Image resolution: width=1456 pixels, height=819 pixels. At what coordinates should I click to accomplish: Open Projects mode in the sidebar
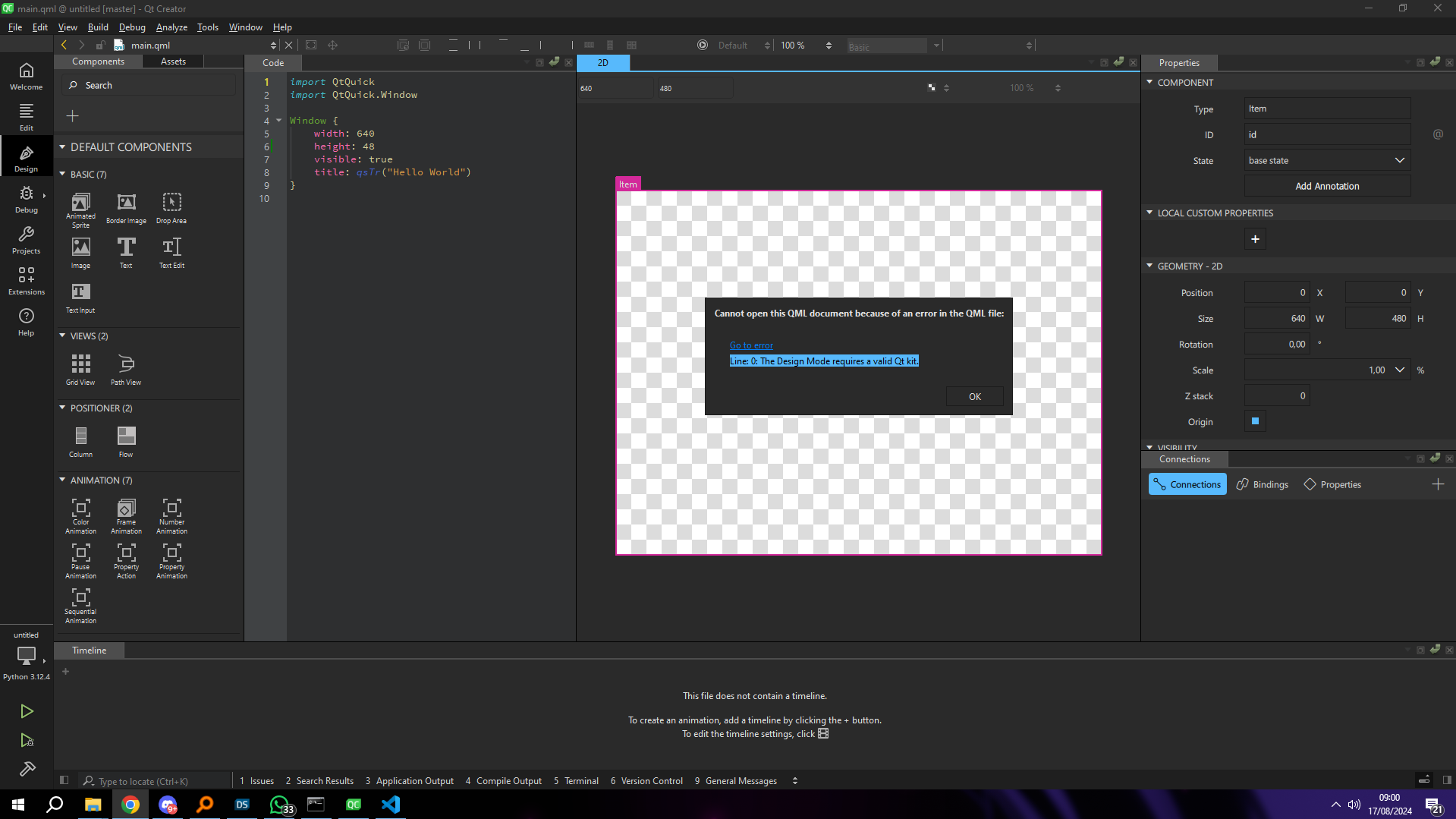[26, 240]
